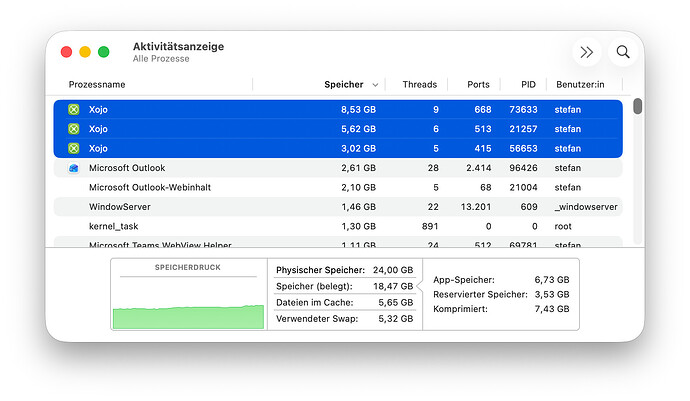Screen dimensions: 690x401
Task: Click the PID 73633 cell
Action: pyautogui.click(x=523, y=110)
